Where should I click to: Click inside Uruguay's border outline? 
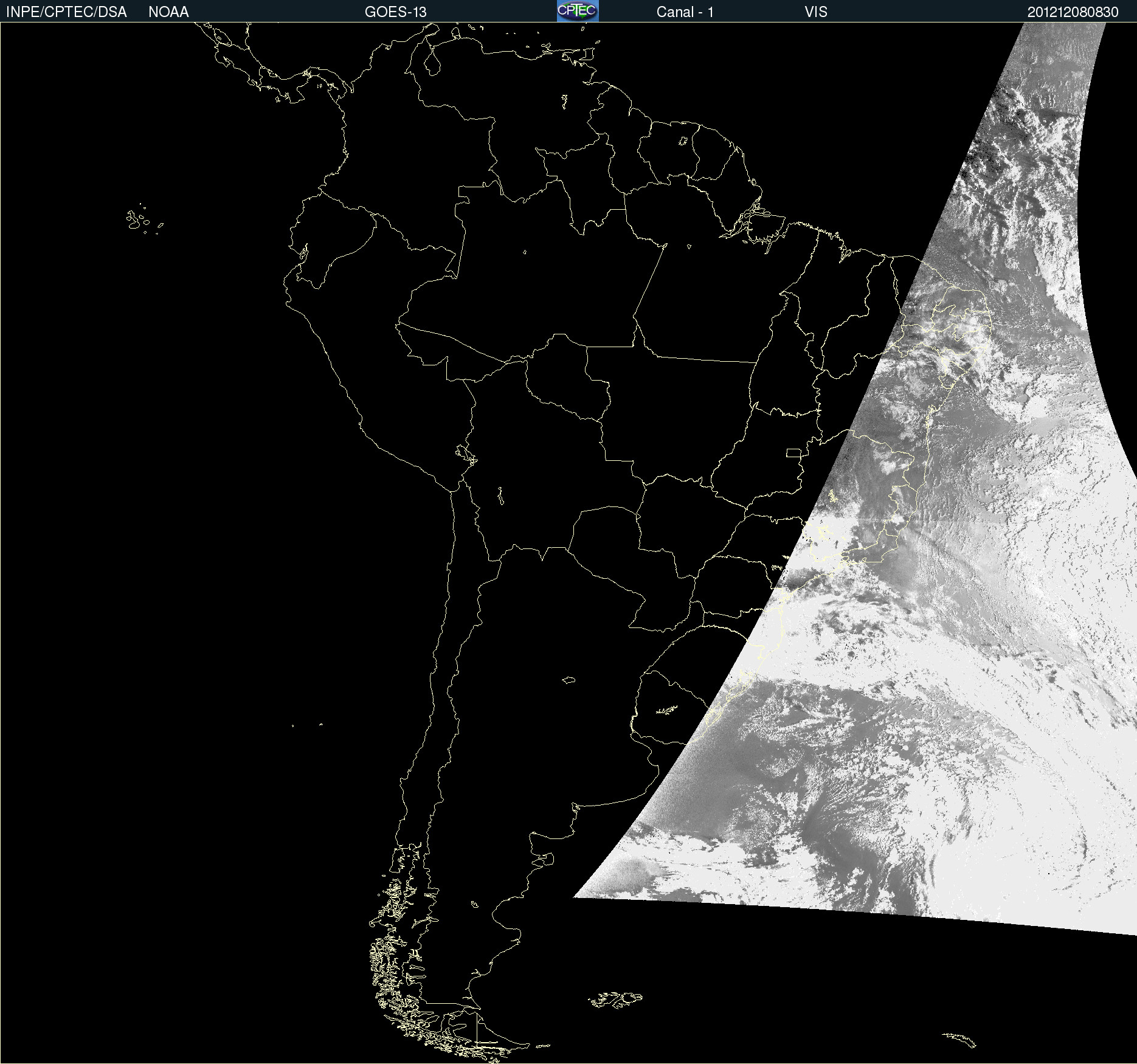[x=669, y=705]
